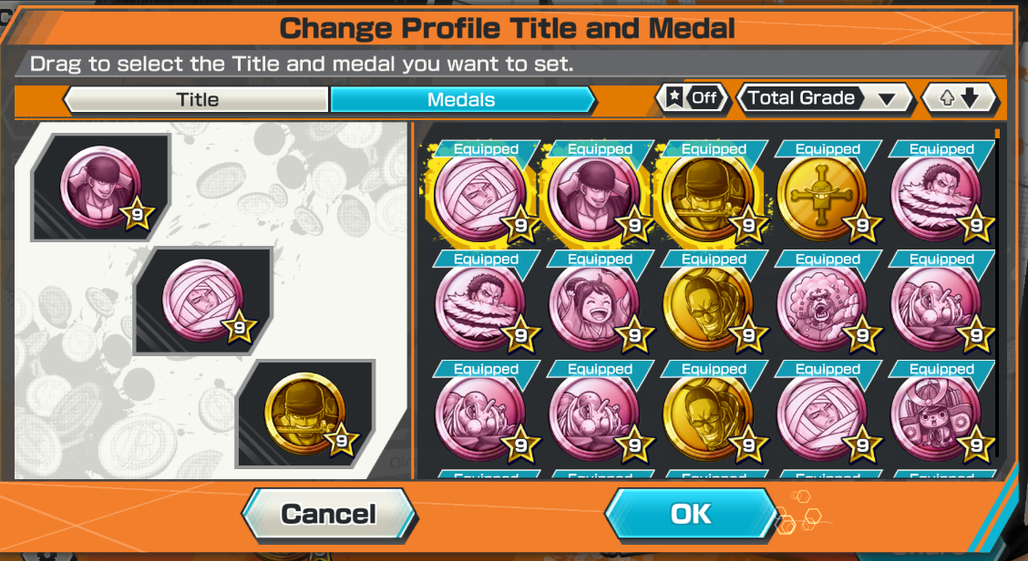Click the equipped bandana medal slot on left
Image resolution: width=1028 pixels, height=561 pixels.
(100, 187)
